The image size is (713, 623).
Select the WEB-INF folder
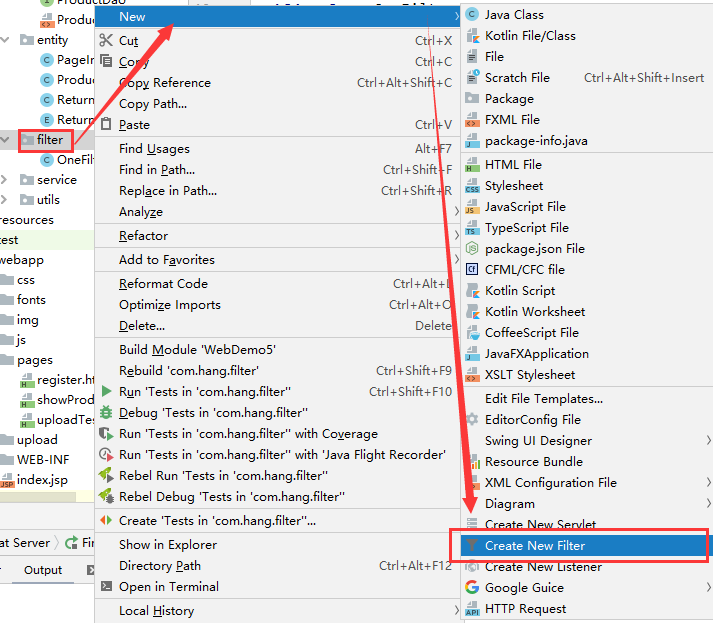pyautogui.click(x=43, y=460)
